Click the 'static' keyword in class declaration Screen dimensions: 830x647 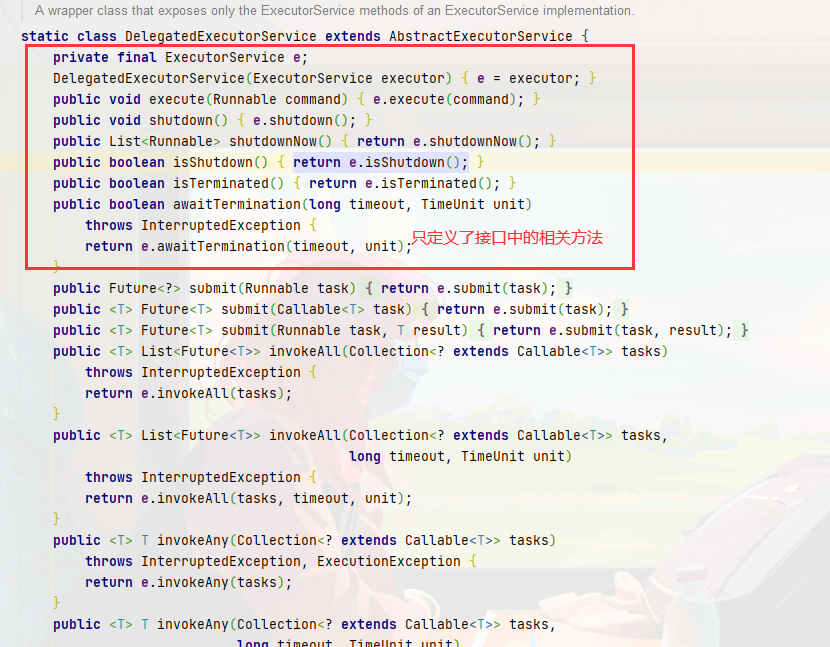point(45,36)
